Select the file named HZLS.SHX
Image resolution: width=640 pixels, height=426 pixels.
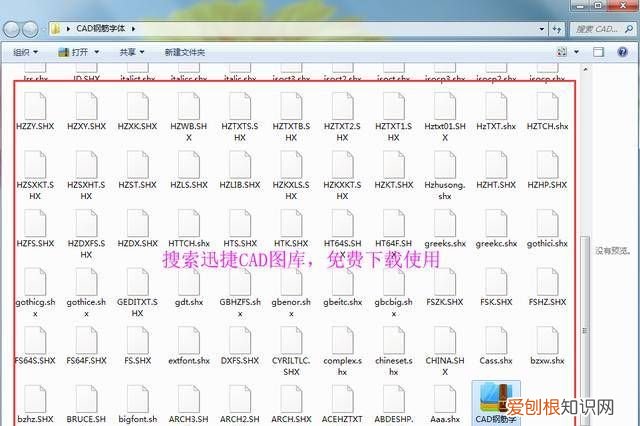[189, 170]
